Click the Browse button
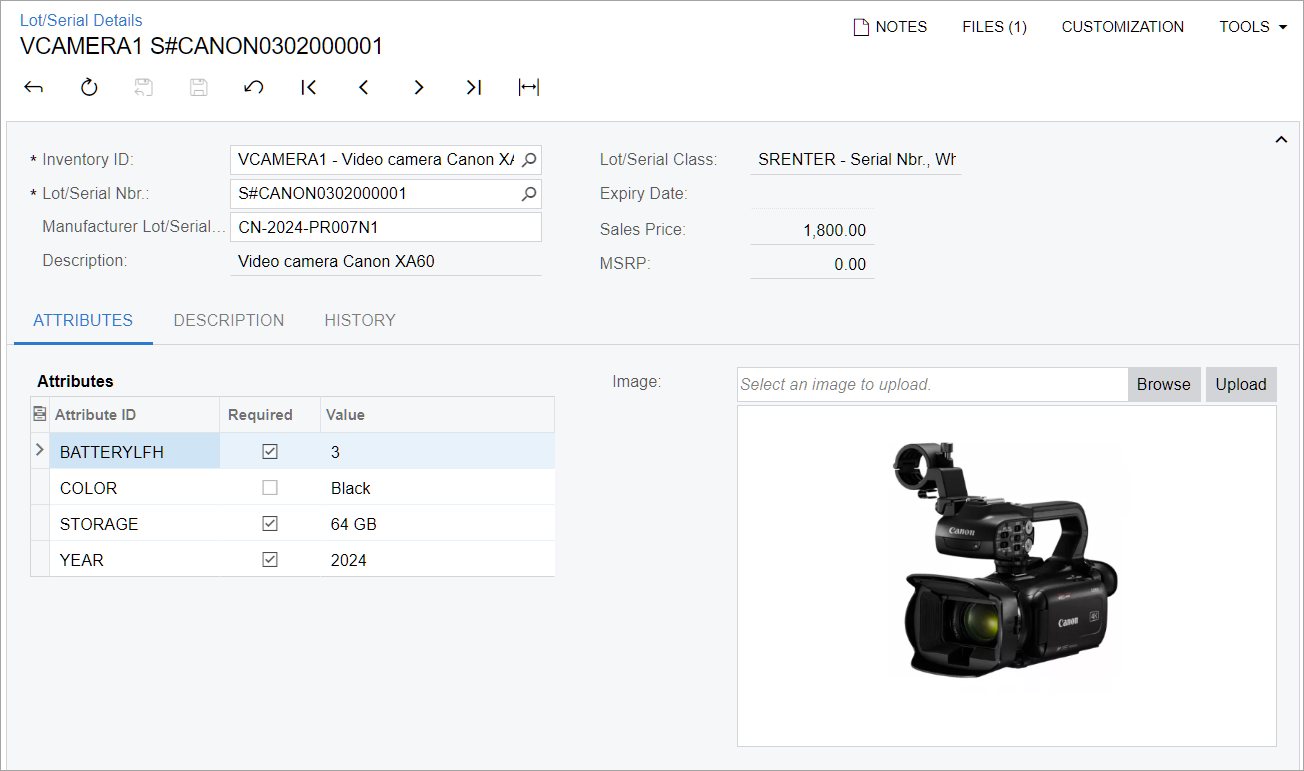Screen dimensions: 1304x771 (x=1164, y=384)
